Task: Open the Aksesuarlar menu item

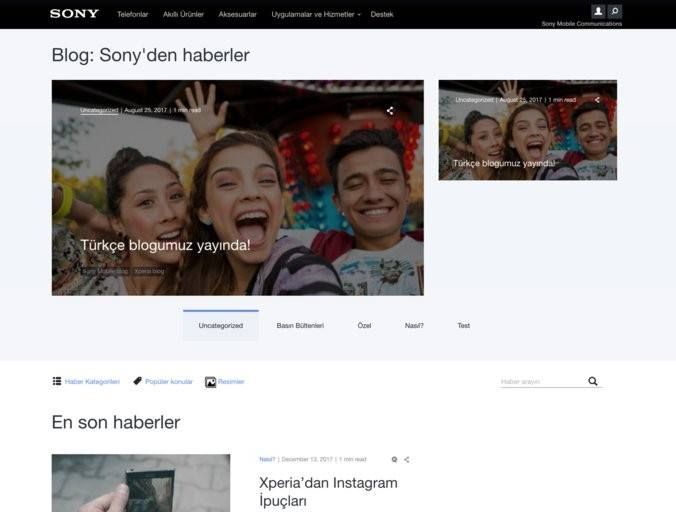Action: pyautogui.click(x=237, y=14)
